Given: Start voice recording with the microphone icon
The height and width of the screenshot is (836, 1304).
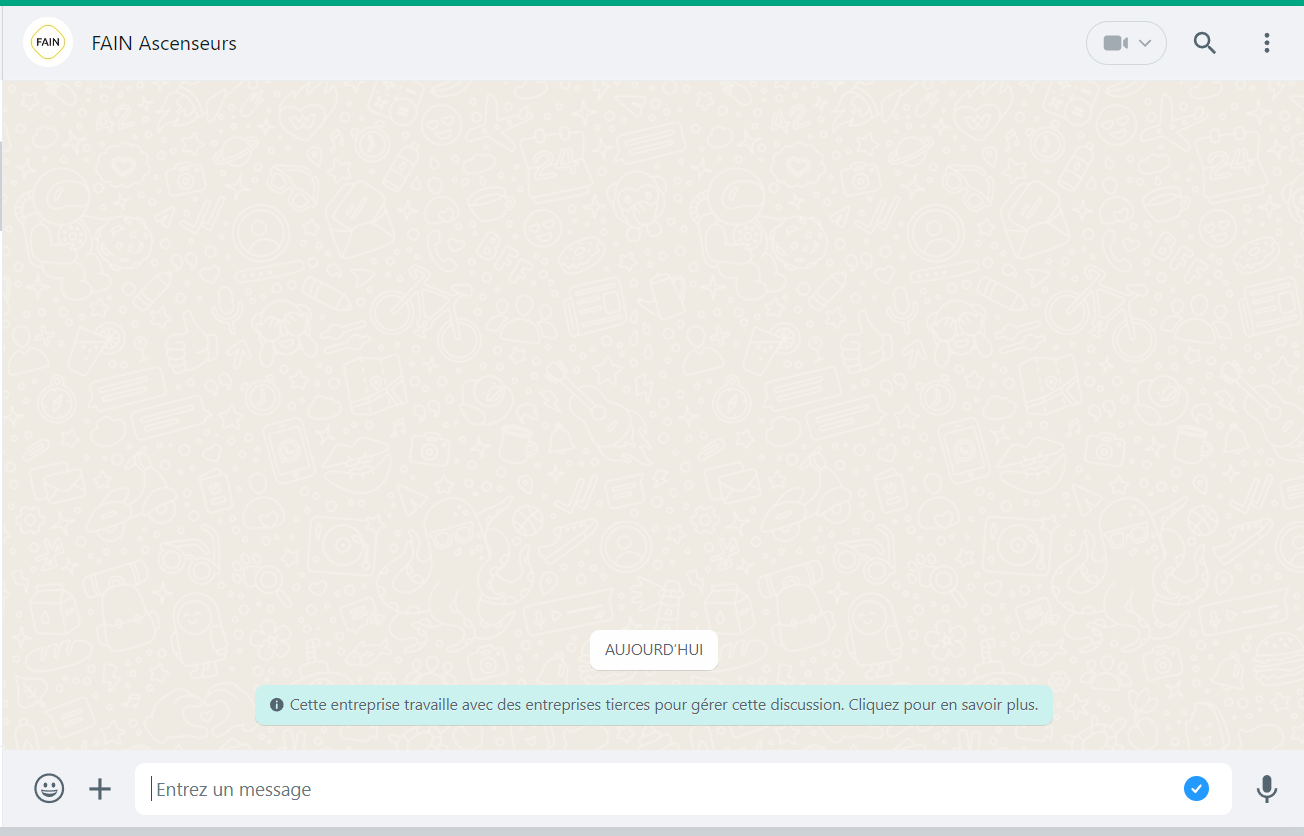Looking at the screenshot, I should (x=1266, y=789).
